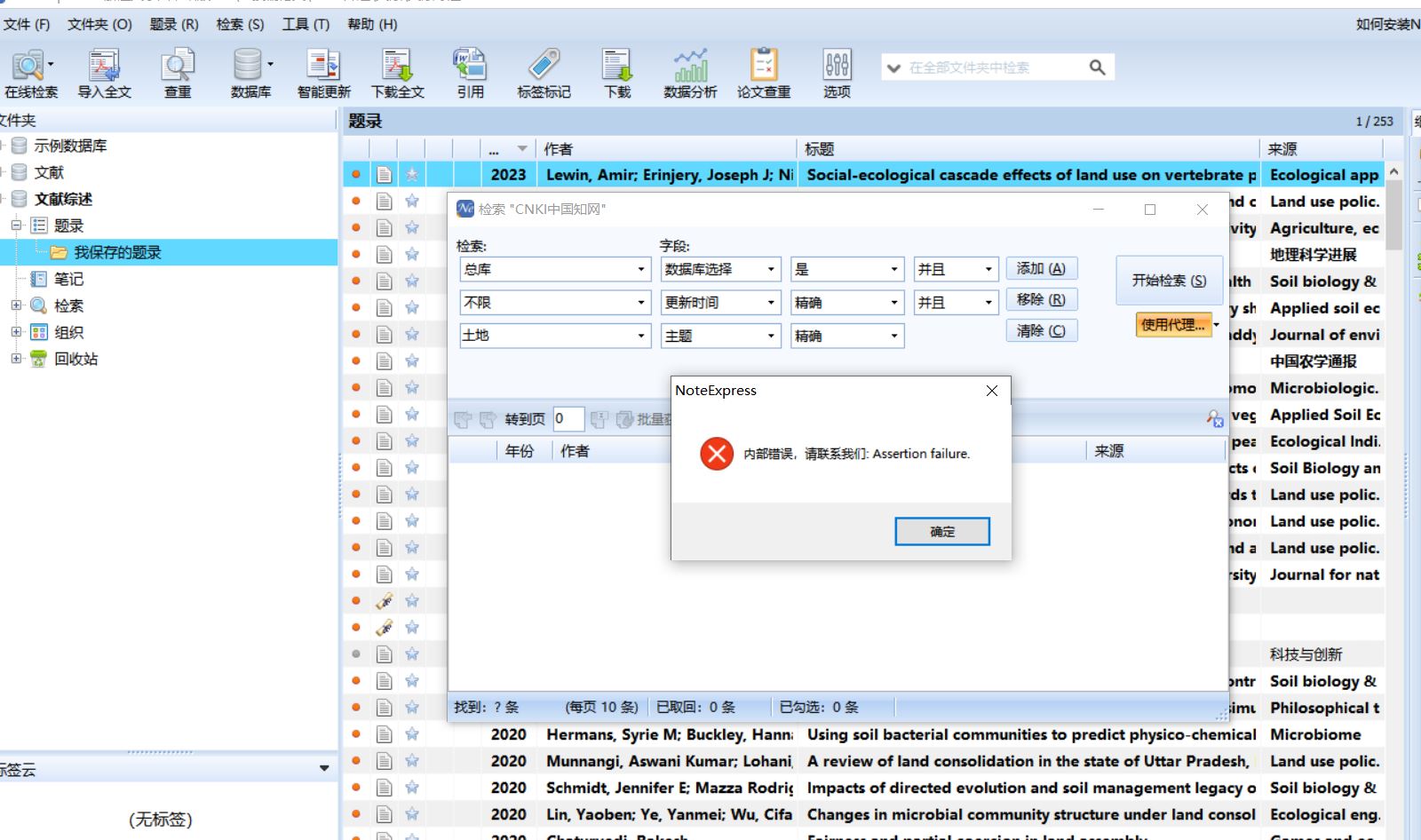This screenshot has width=1421, height=840.
Task: Click the 移除 (R) button
Action: pos(1041,300)
